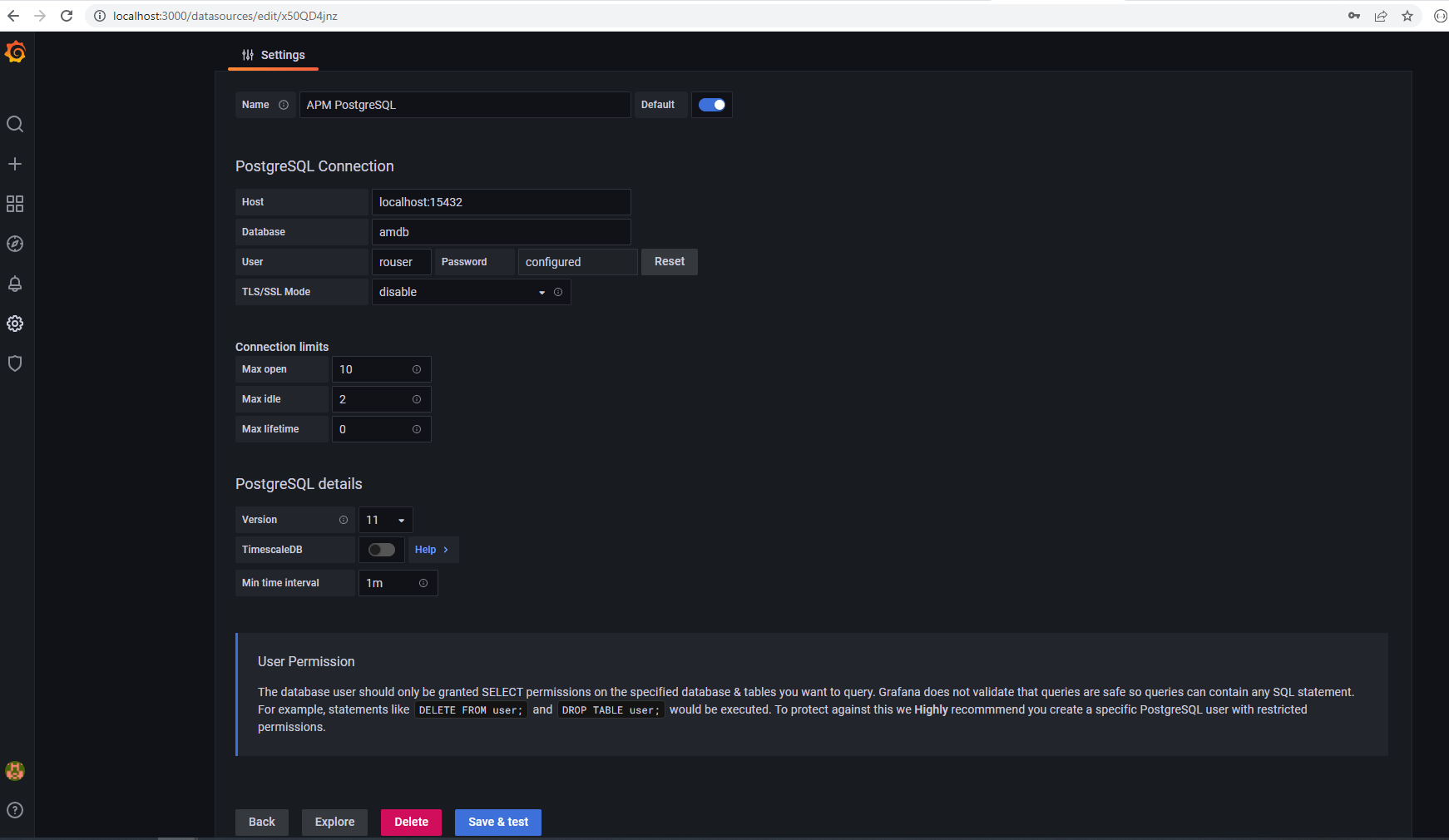1449x840 pixels.
Task: Click the Save & test button
Action: pyautogui.click(x=497, y=822)
